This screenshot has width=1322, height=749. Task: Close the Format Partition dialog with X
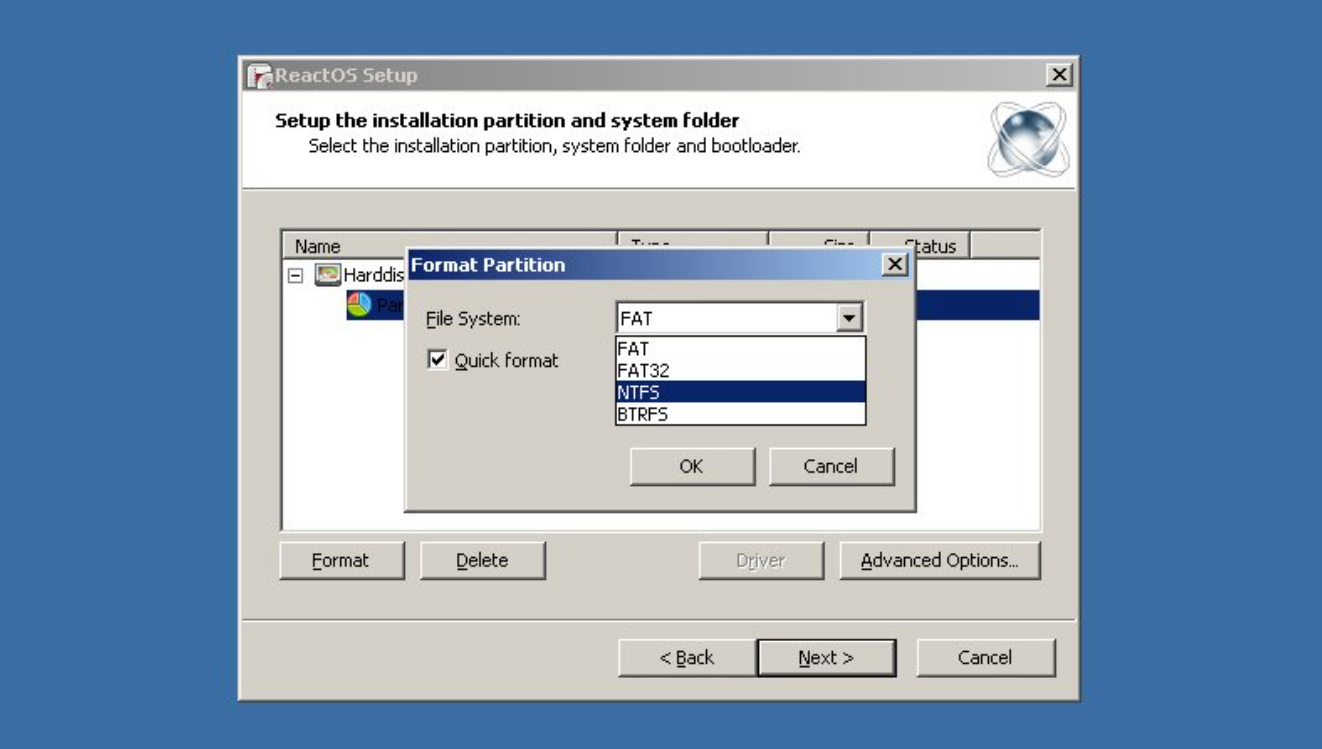(x=896, y=265)
